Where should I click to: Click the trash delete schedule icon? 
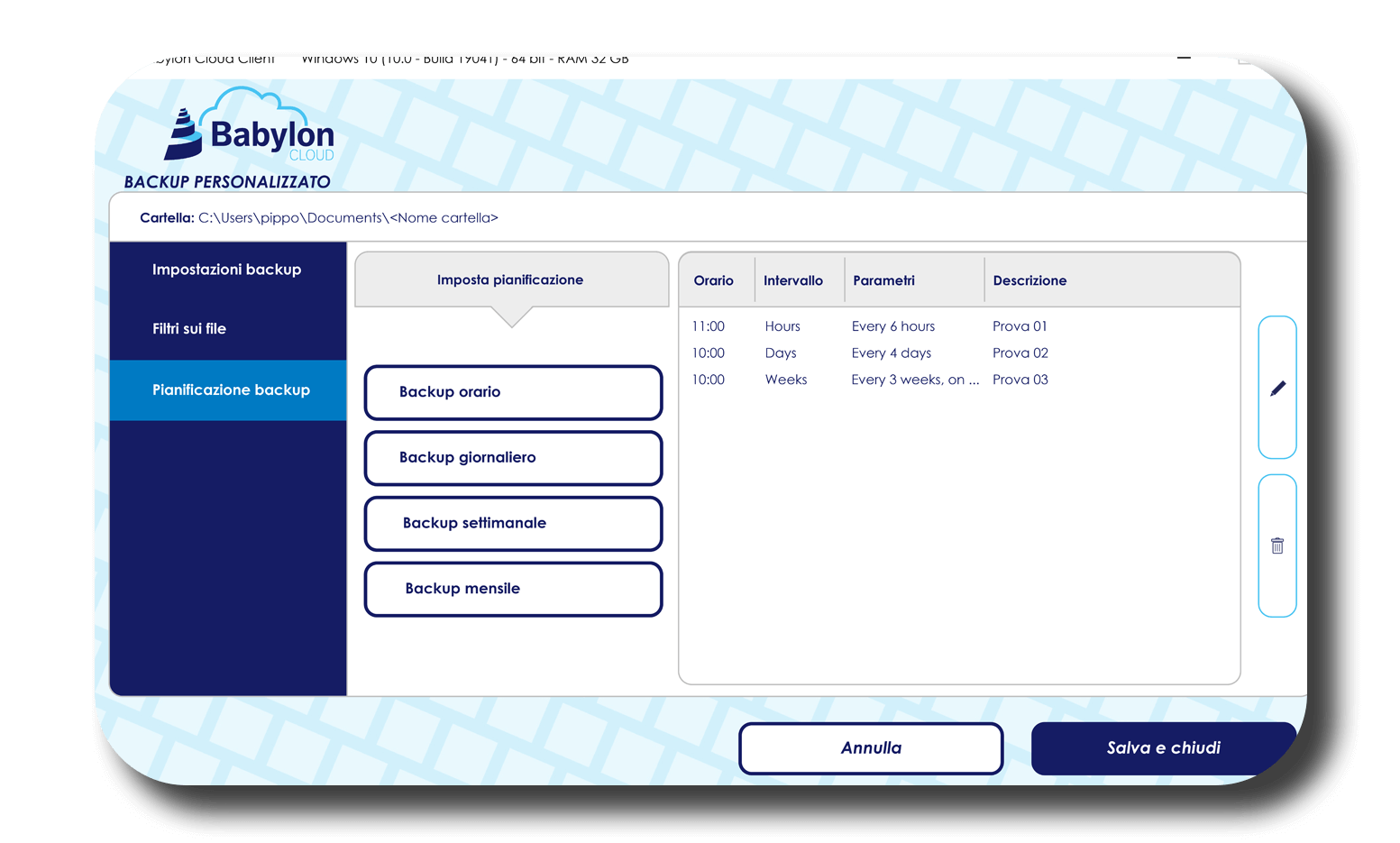pos(1276,545)
